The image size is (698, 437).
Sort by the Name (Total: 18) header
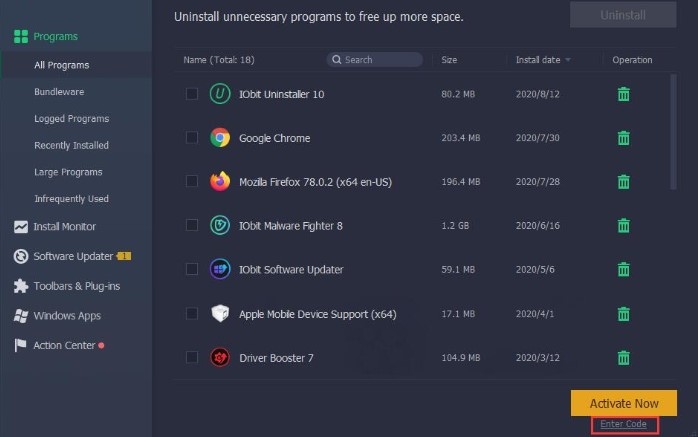(219, 60)
